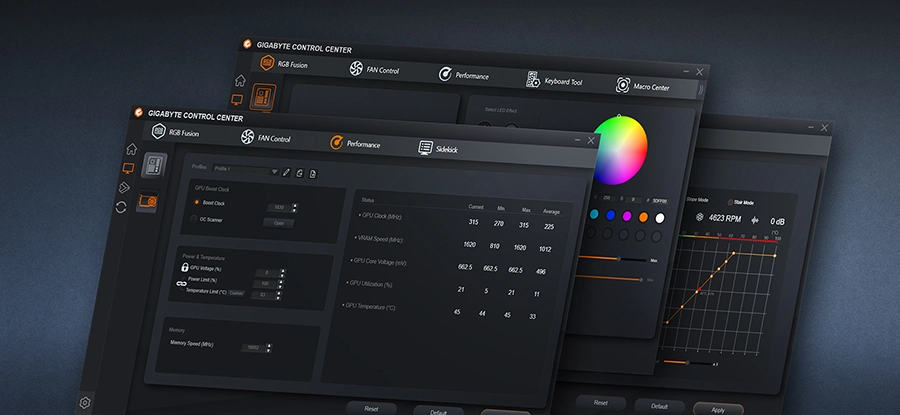900x415 pixels.
Task: Choose the magenta color swatch
Action: (627, 216)
